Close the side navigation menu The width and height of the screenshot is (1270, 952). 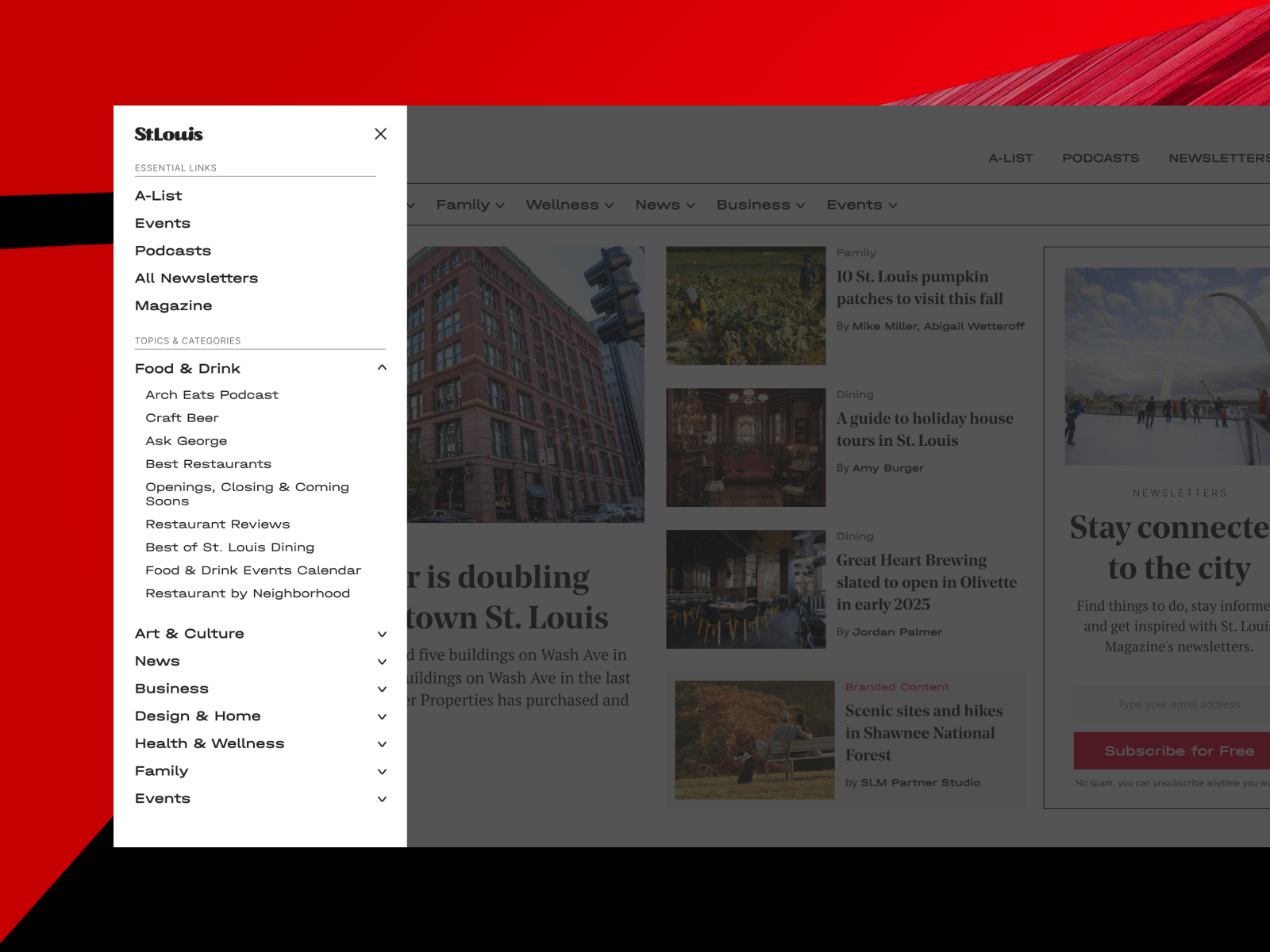tap(380, 134)
